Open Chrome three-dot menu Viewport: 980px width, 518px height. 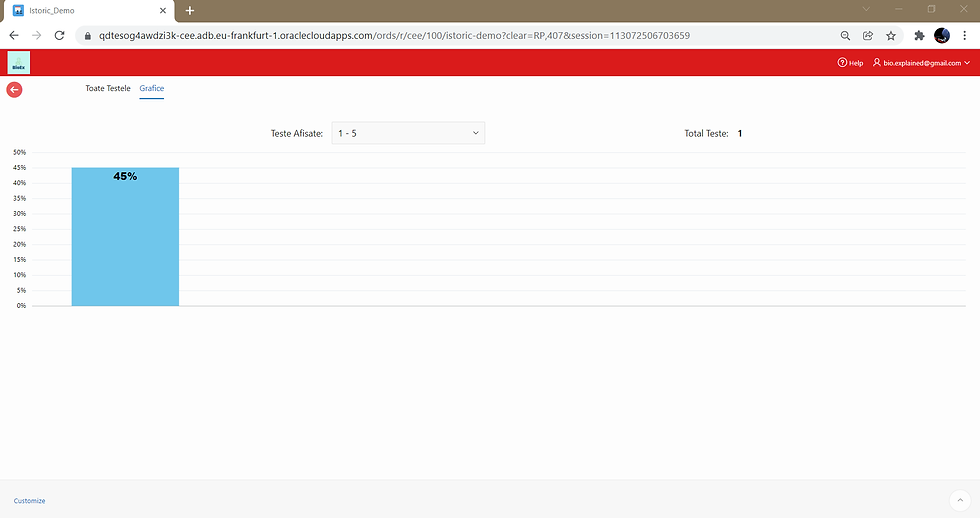(x=964, y=36)
